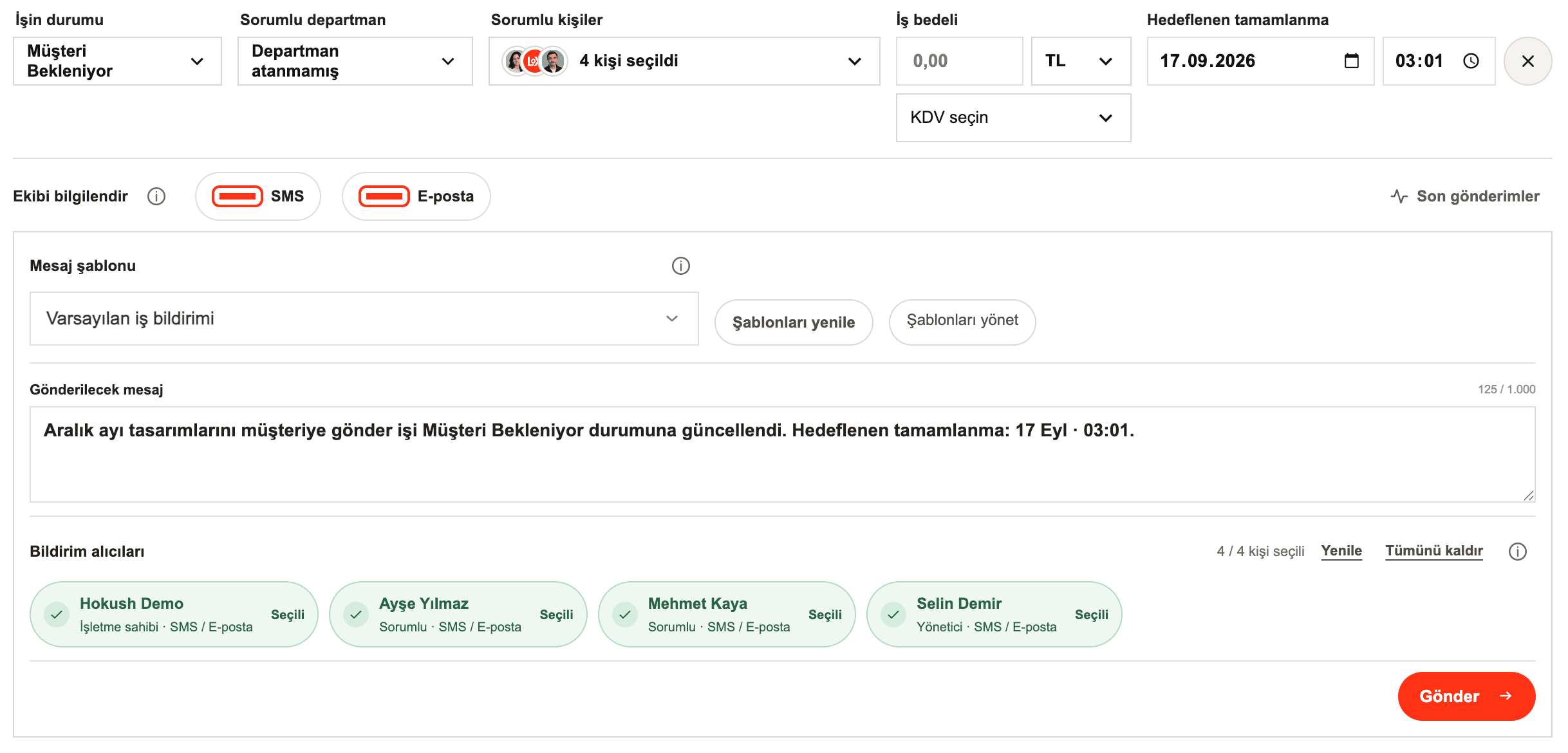Click the checkmark icon on Mehmet Kaya chip
This screenshot has width=1568, height=753.
click(x=625, y=615)
